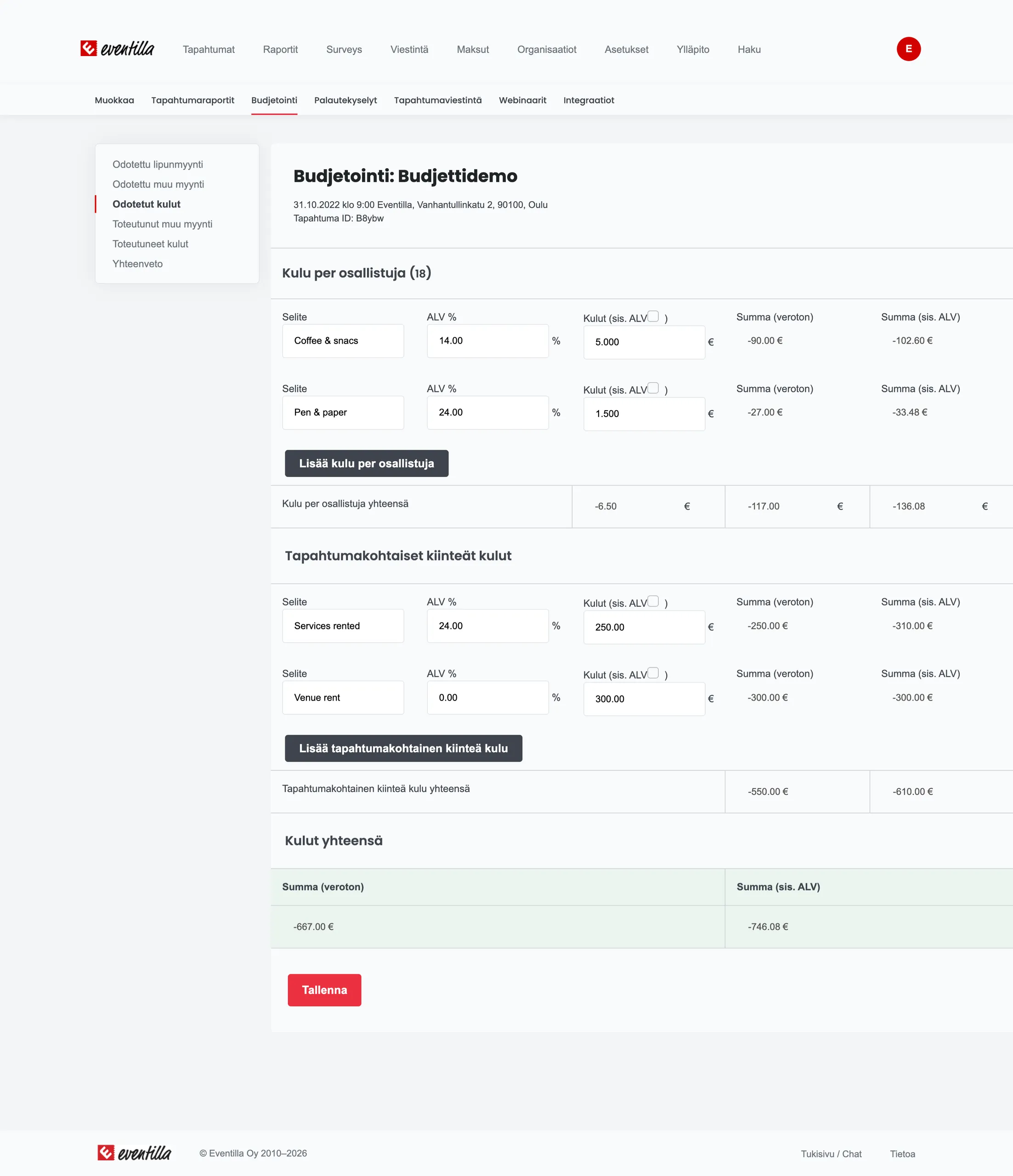Open Surveys in the top navigation
Viewport: 1013px width, 1176px height.
pos(344,49)
